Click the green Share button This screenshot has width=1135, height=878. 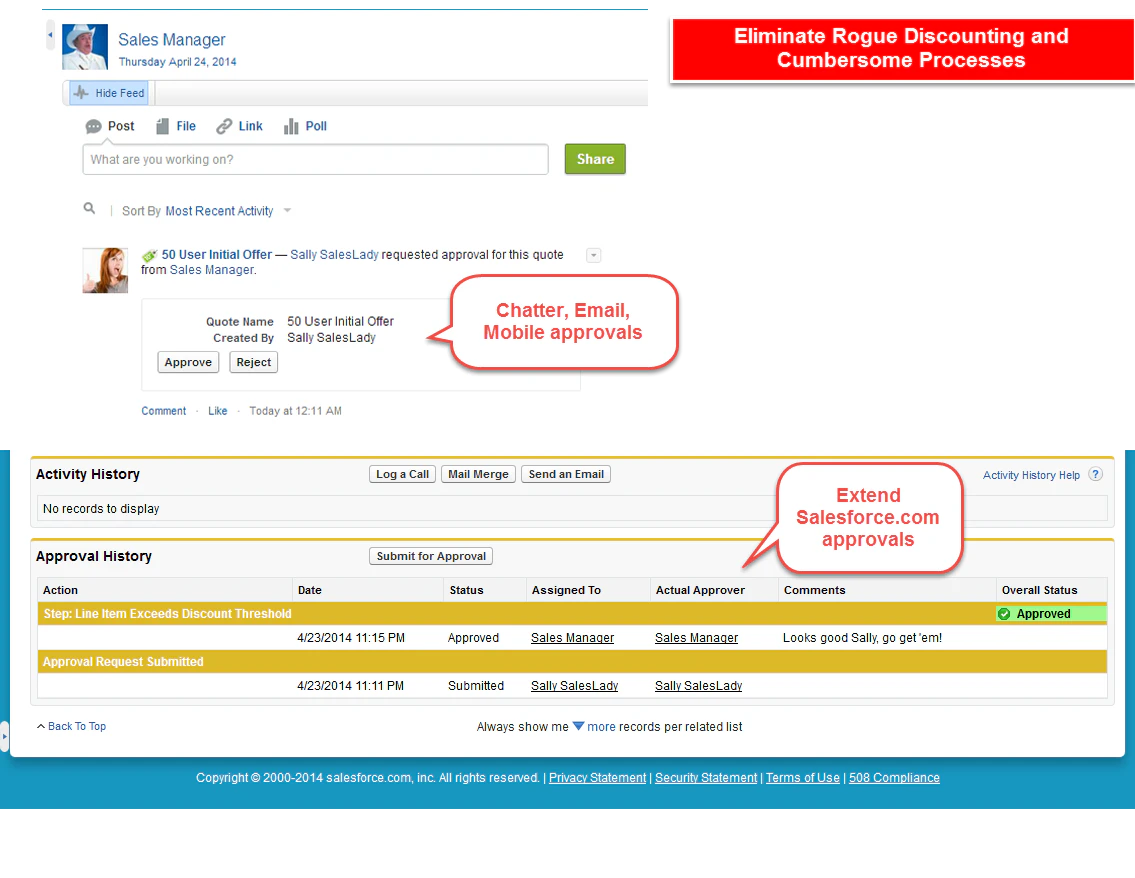595,159
